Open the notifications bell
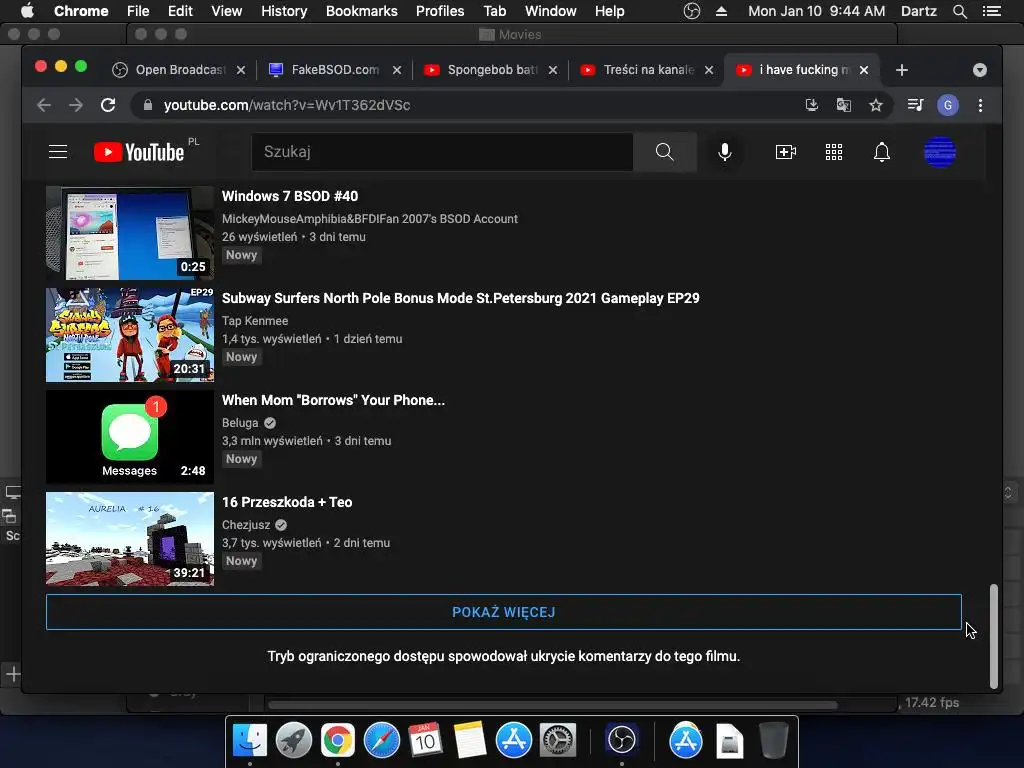Image resolution: width=1024 pixels, height=768 pixels. (x=882, y=152)
